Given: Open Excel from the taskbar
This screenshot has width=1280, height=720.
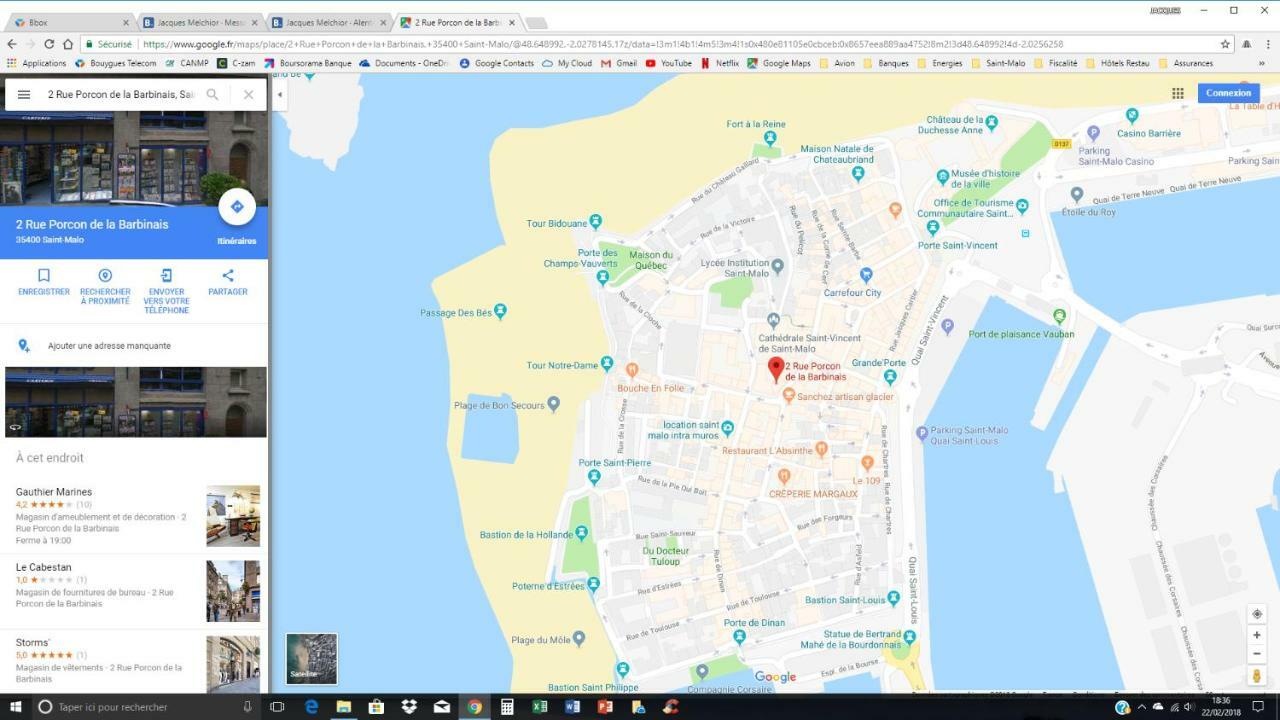Looking at the screenshot, I should [539, 707].
